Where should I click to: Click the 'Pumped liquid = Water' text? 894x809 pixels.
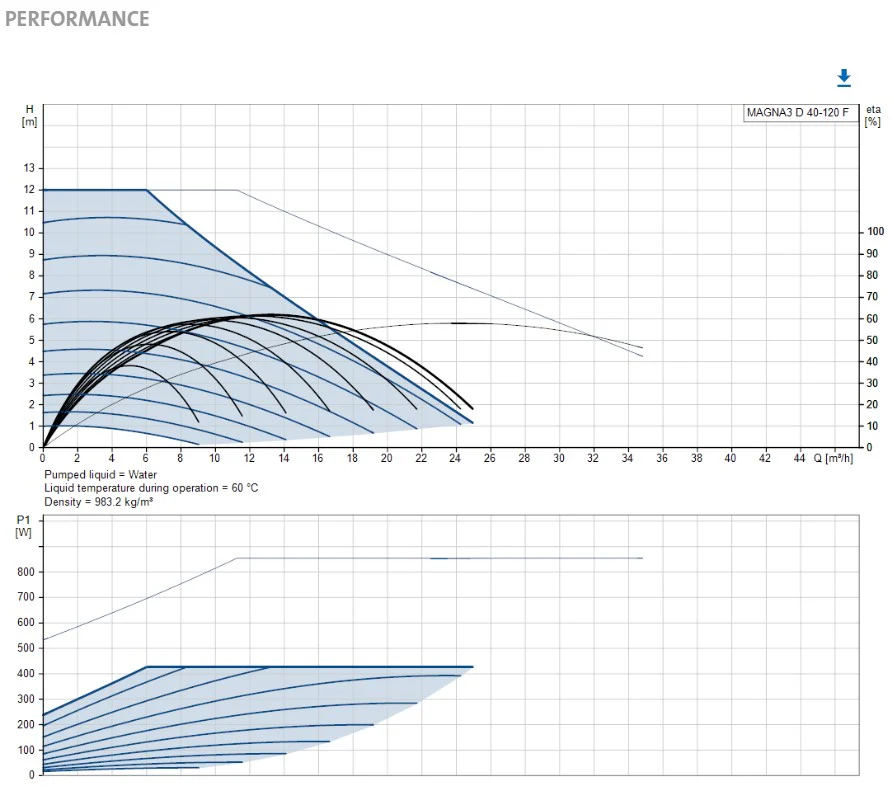[100, 474]
